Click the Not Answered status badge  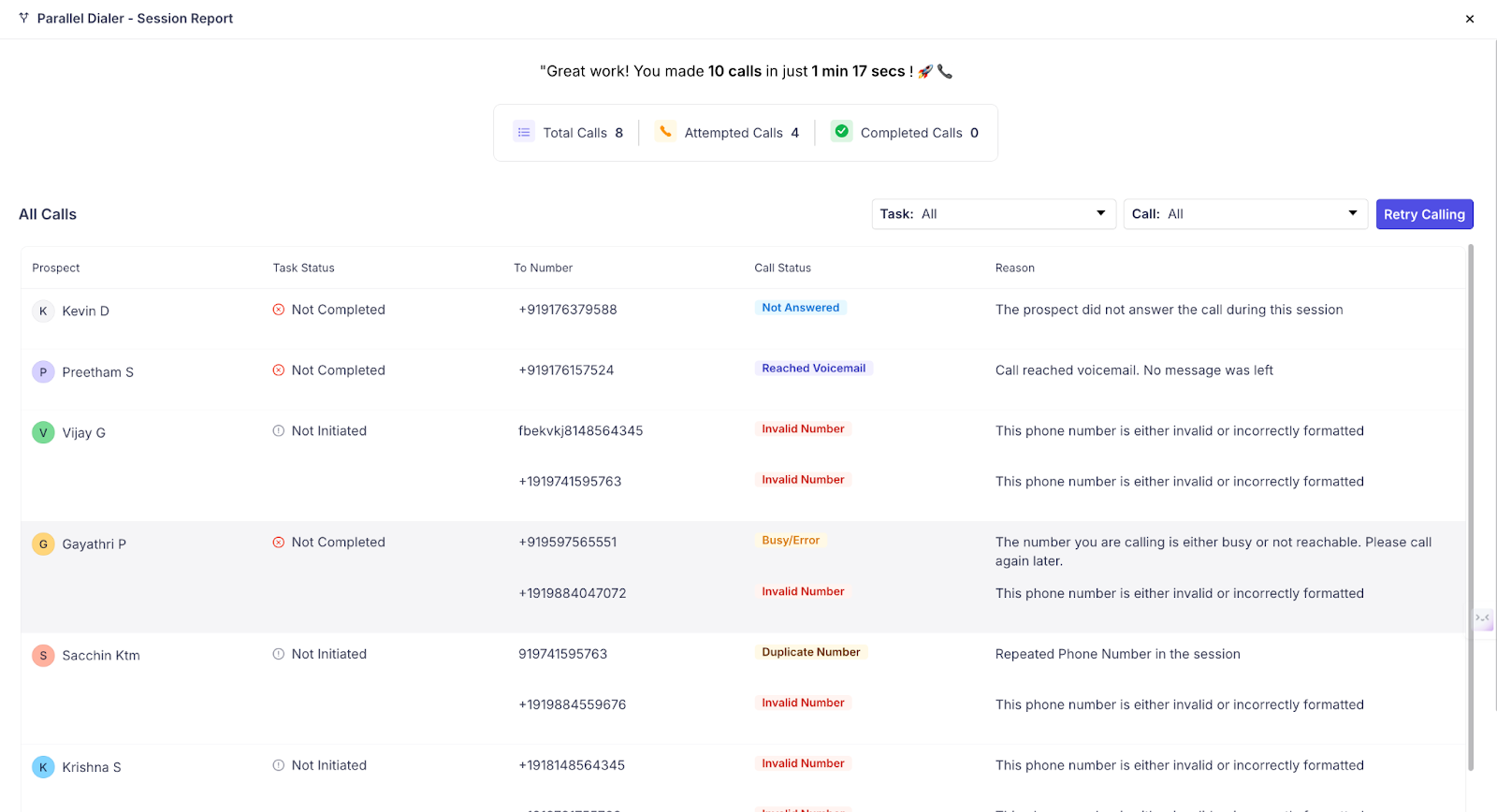click(800, 308)
